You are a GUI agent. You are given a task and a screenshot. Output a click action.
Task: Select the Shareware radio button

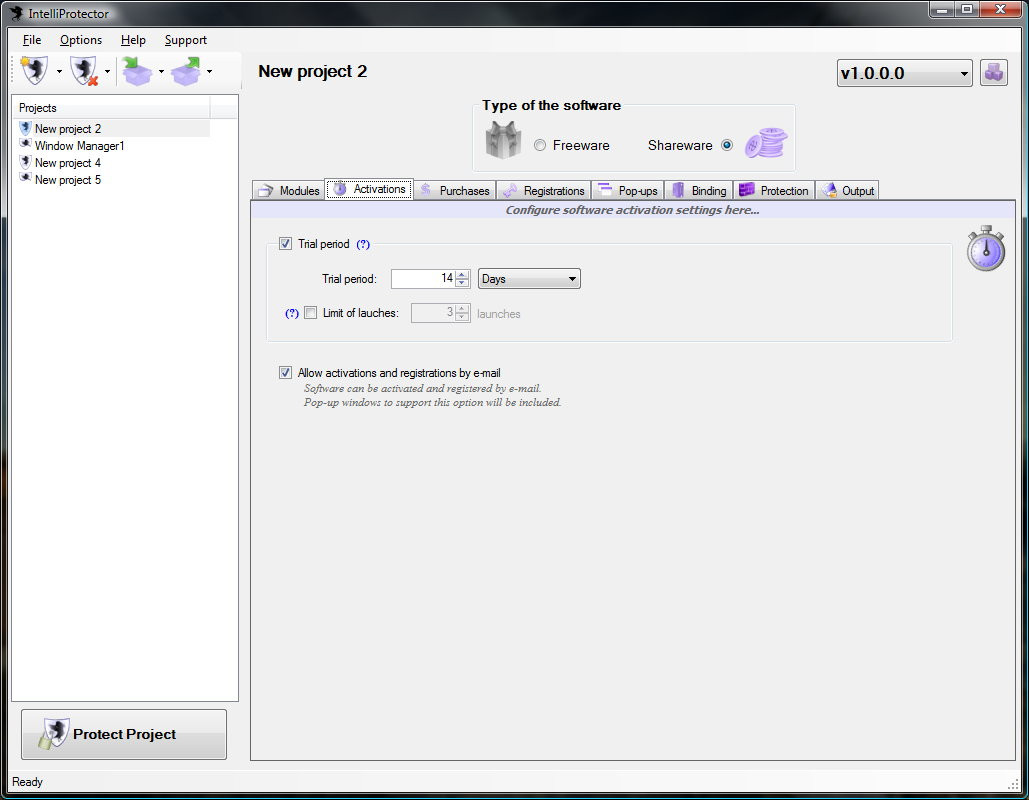726,146
